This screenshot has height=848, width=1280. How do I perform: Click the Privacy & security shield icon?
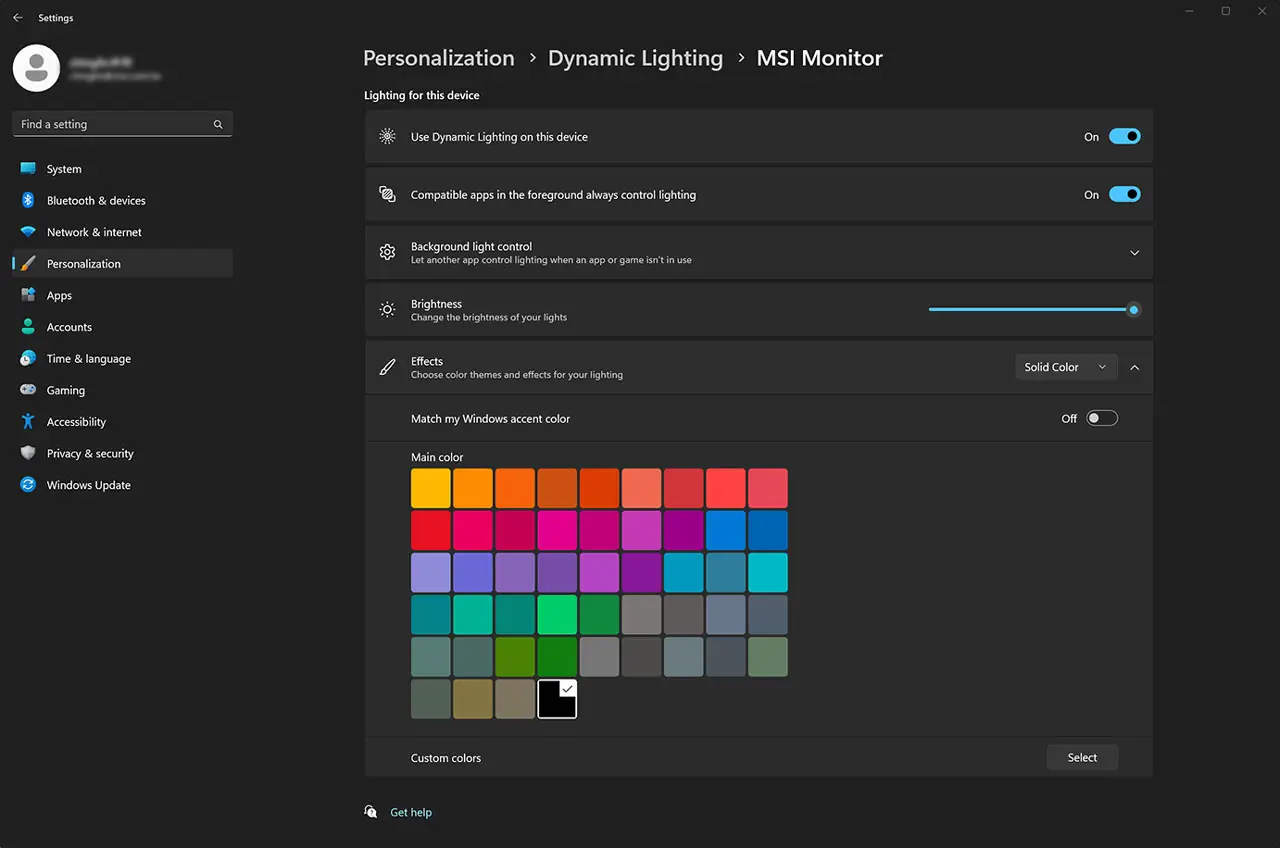coord(28,453)
